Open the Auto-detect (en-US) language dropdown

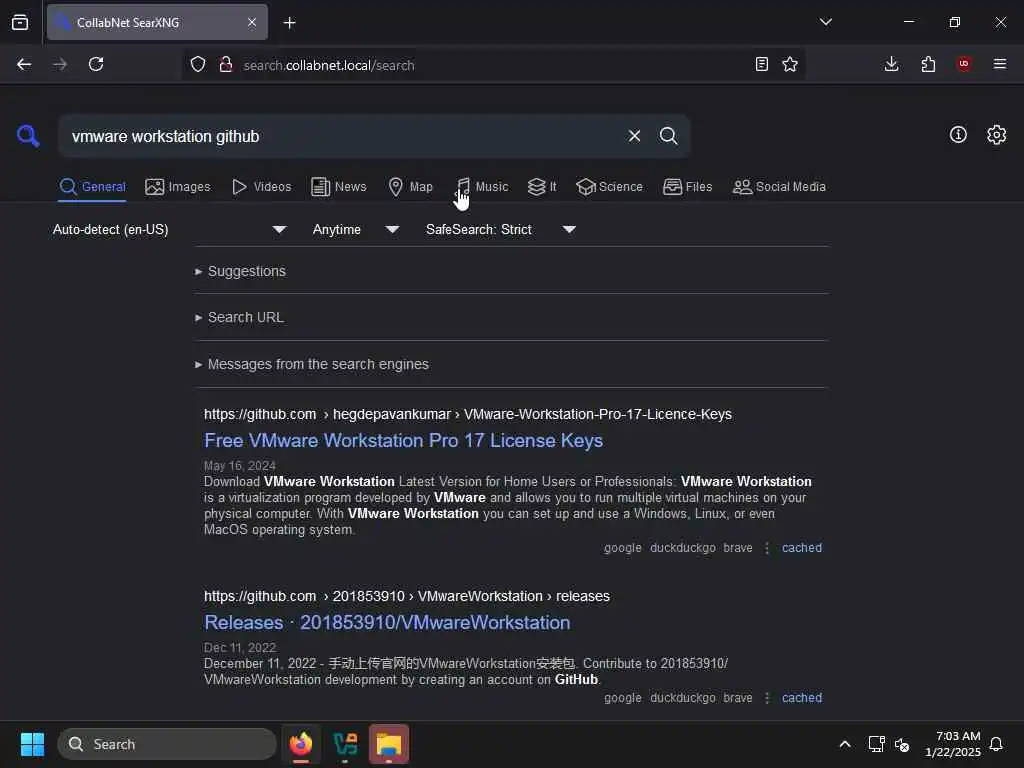pyautogui.click(x=169, y=229)
